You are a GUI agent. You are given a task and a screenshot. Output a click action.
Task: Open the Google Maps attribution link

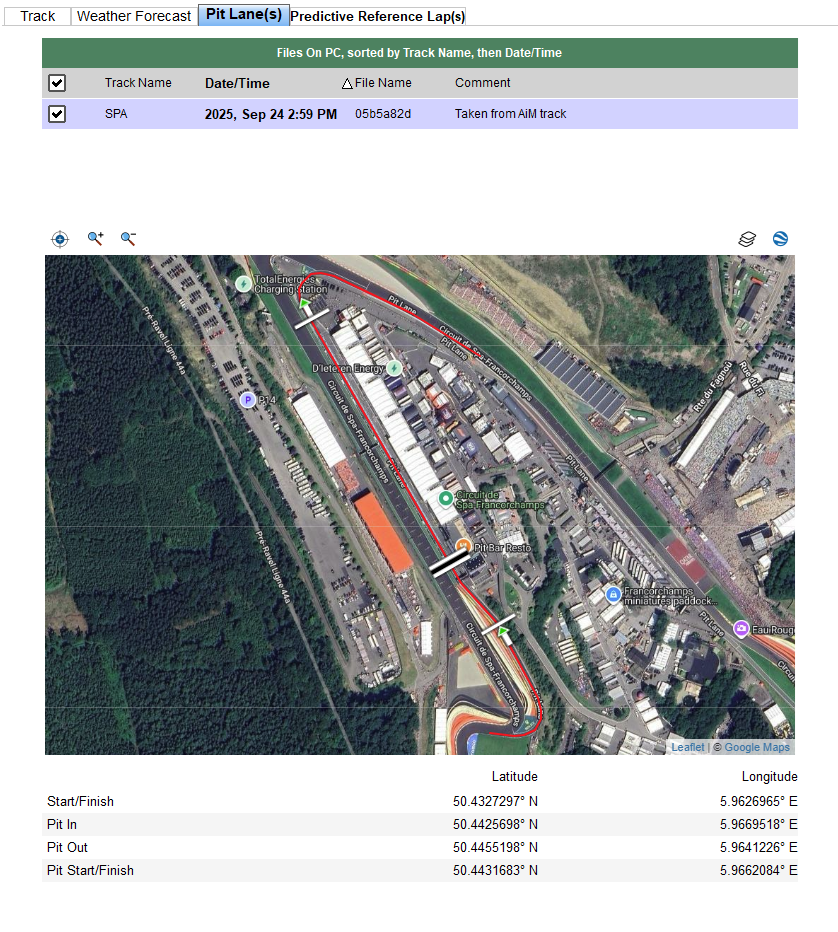click(757, 747)
